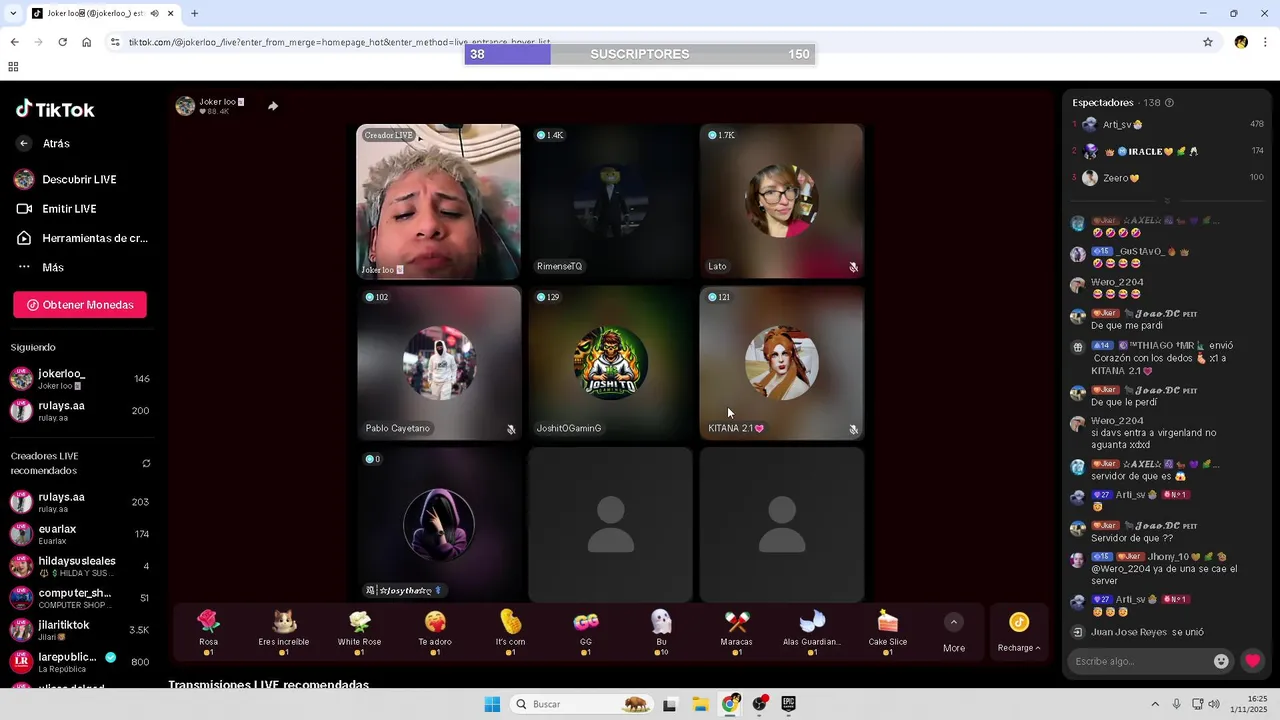Click the empty guest slot in the bottom-middle tile
1280x720 pixels.
click(610, 525)
